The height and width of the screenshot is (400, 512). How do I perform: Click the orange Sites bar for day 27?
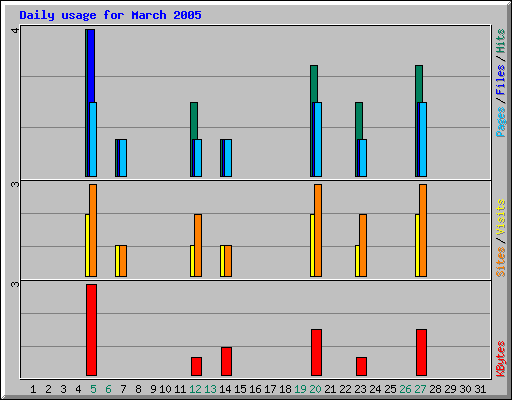point(423,230)
